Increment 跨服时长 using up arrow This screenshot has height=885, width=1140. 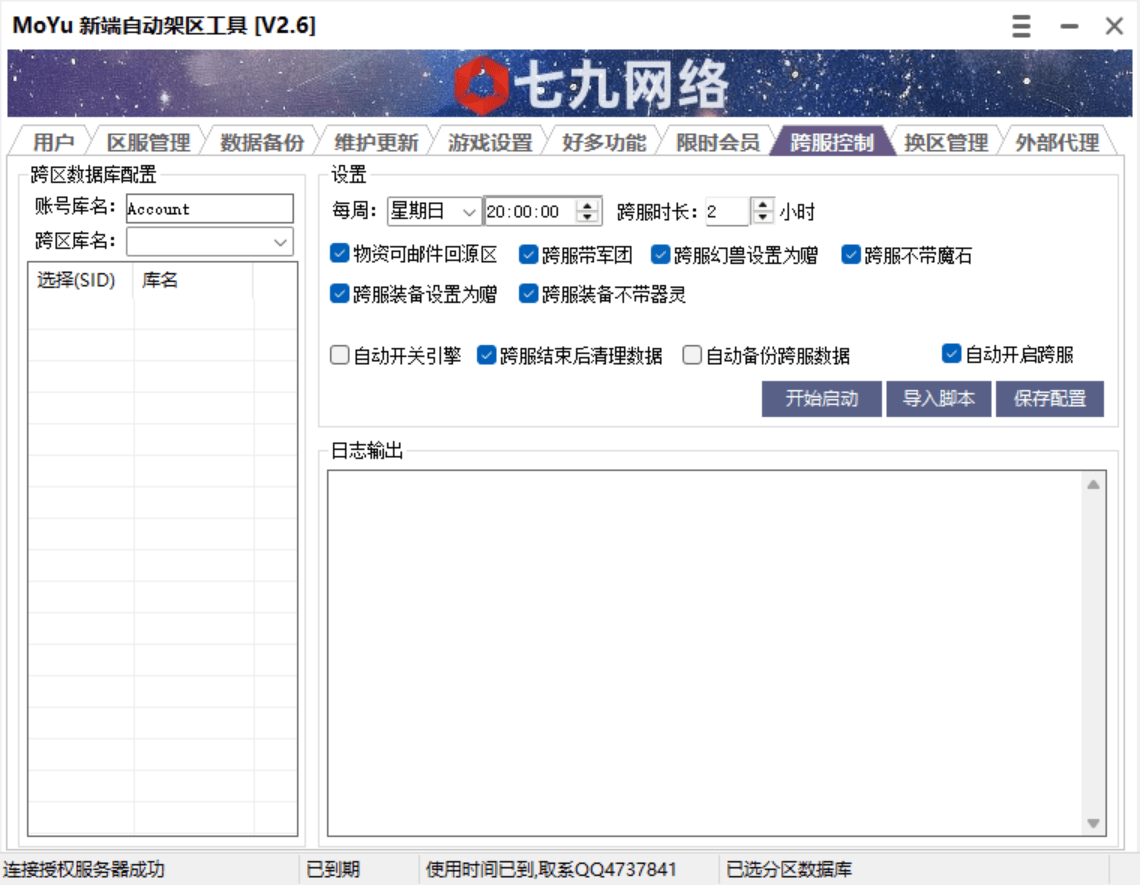pos(762,205)
